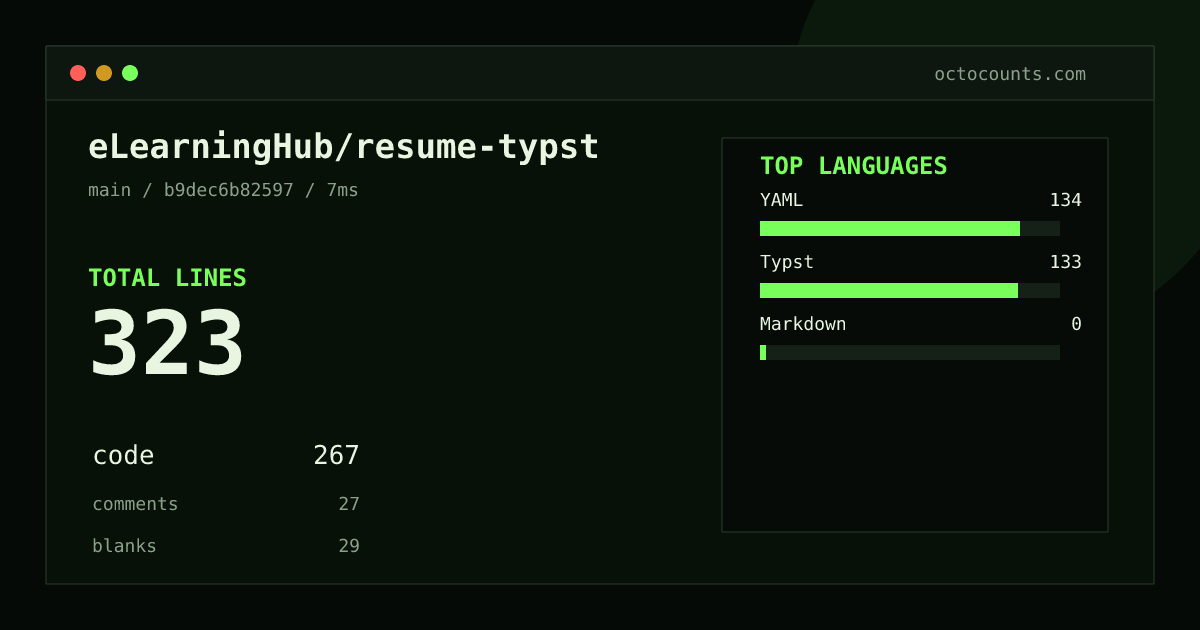Click the code label

pos(123,456)
